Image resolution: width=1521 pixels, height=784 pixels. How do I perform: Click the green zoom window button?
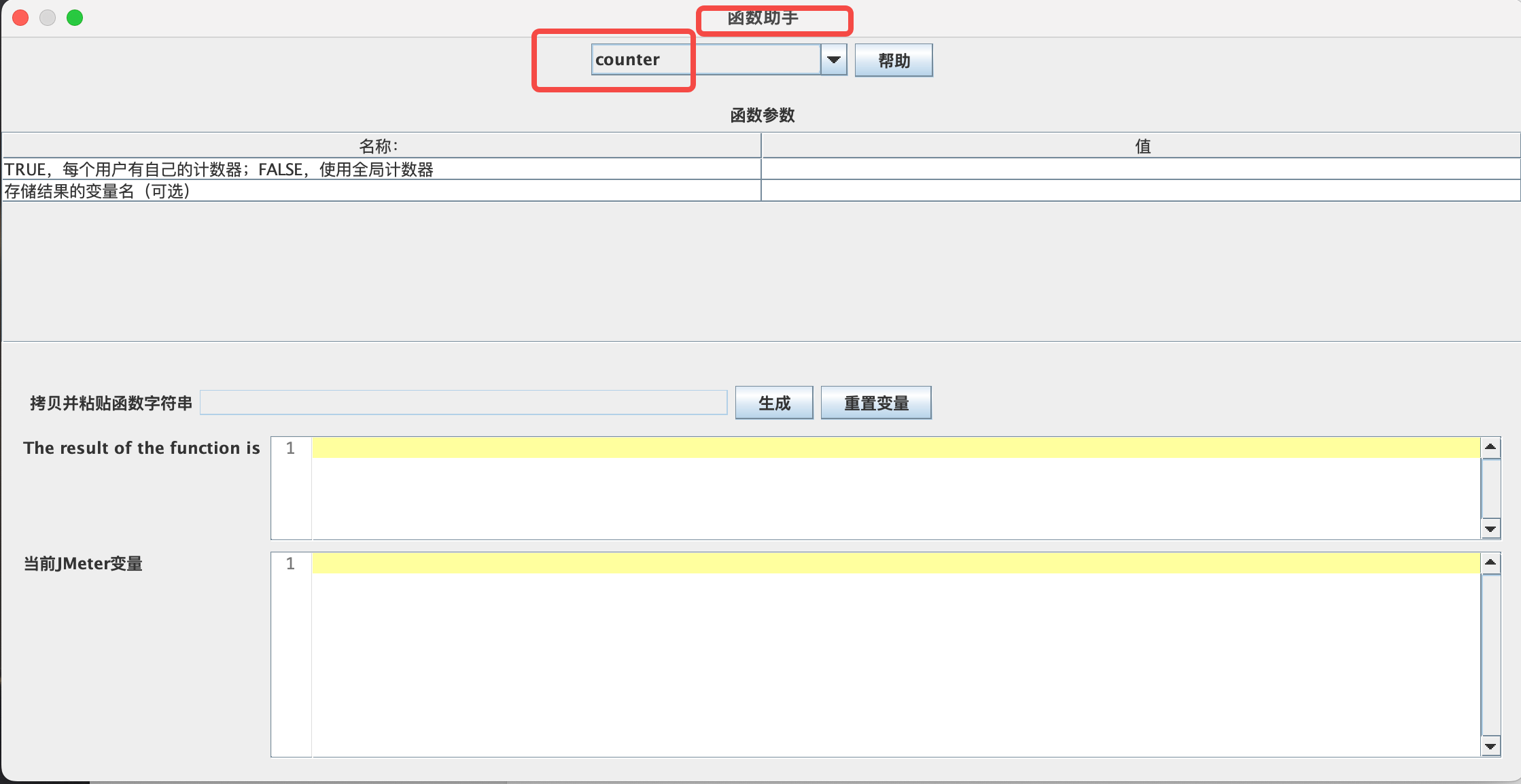(x=75, y=18)
